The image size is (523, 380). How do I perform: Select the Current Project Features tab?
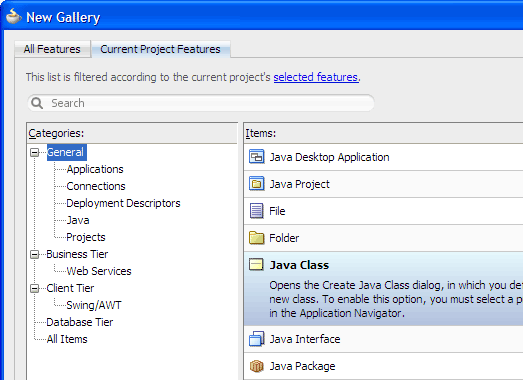tap(160, 49)
